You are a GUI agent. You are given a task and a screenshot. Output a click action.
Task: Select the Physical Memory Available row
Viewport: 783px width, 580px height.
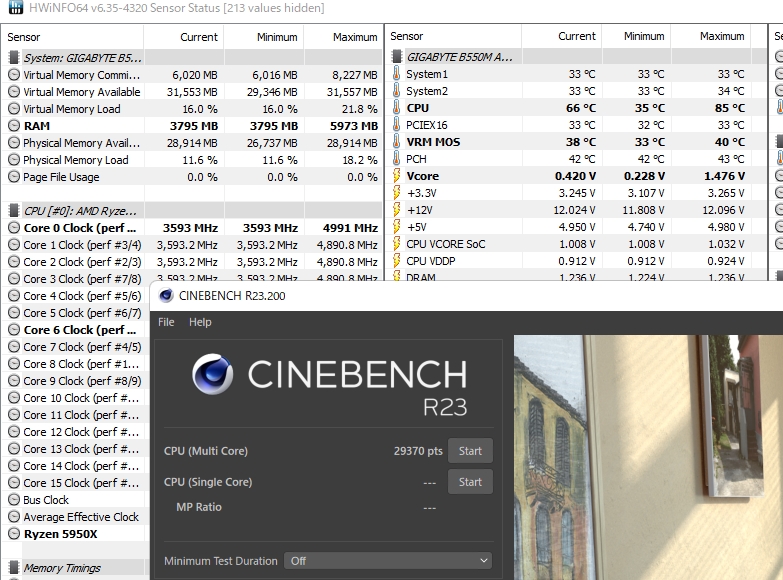coord(192,143)
